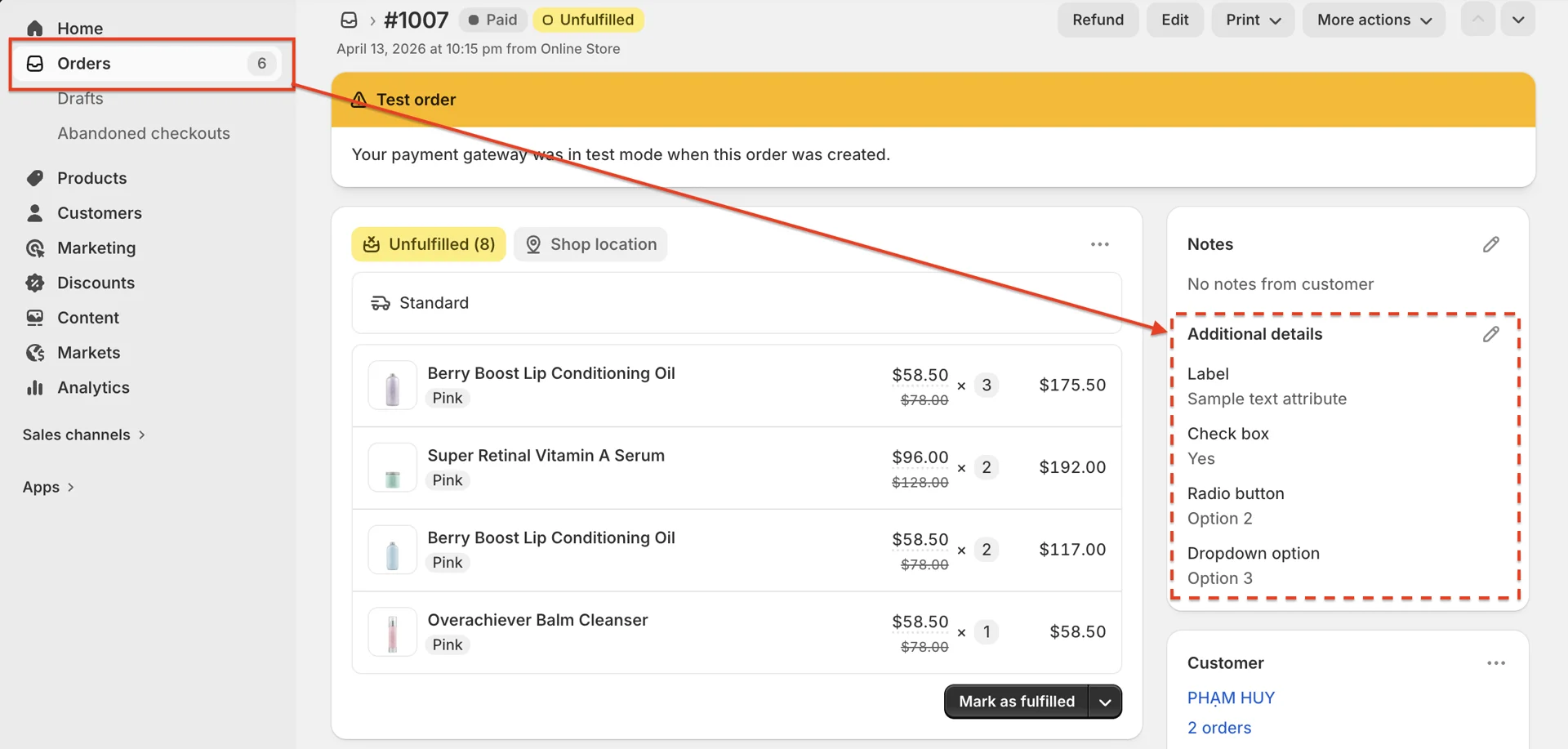Edit Additional details with pencil icon

click(x=1490, y=334)
